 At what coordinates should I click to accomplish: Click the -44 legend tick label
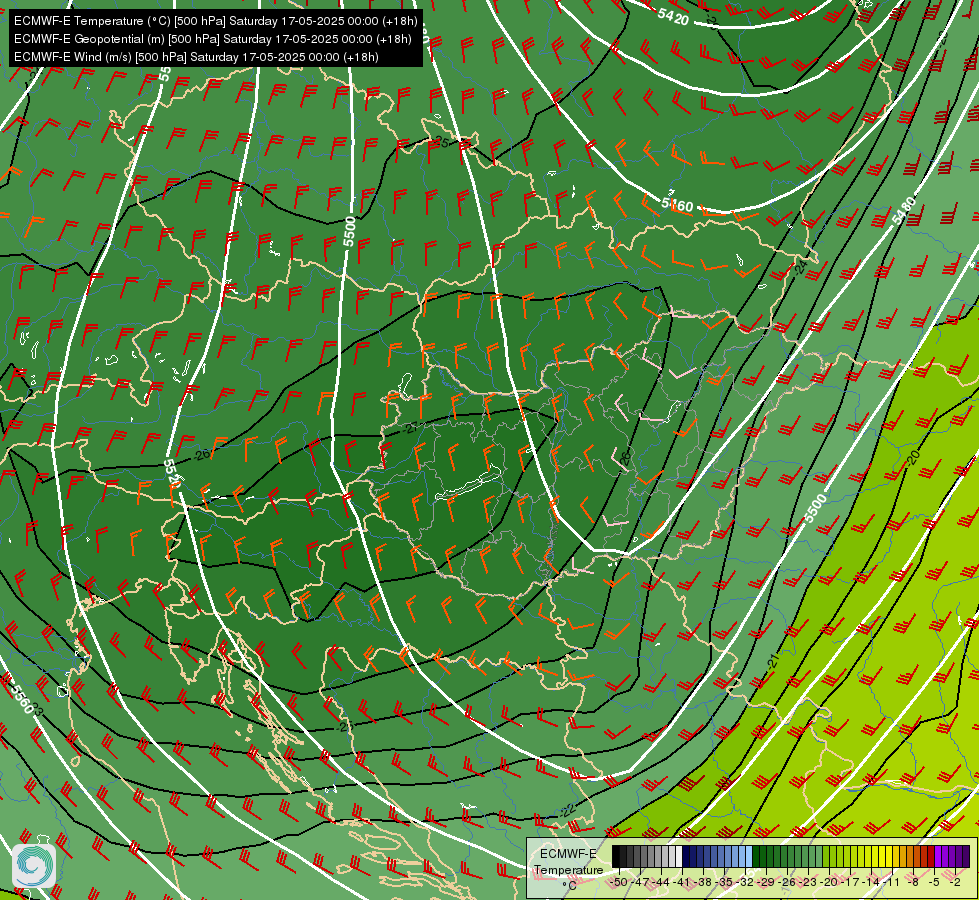661,882
